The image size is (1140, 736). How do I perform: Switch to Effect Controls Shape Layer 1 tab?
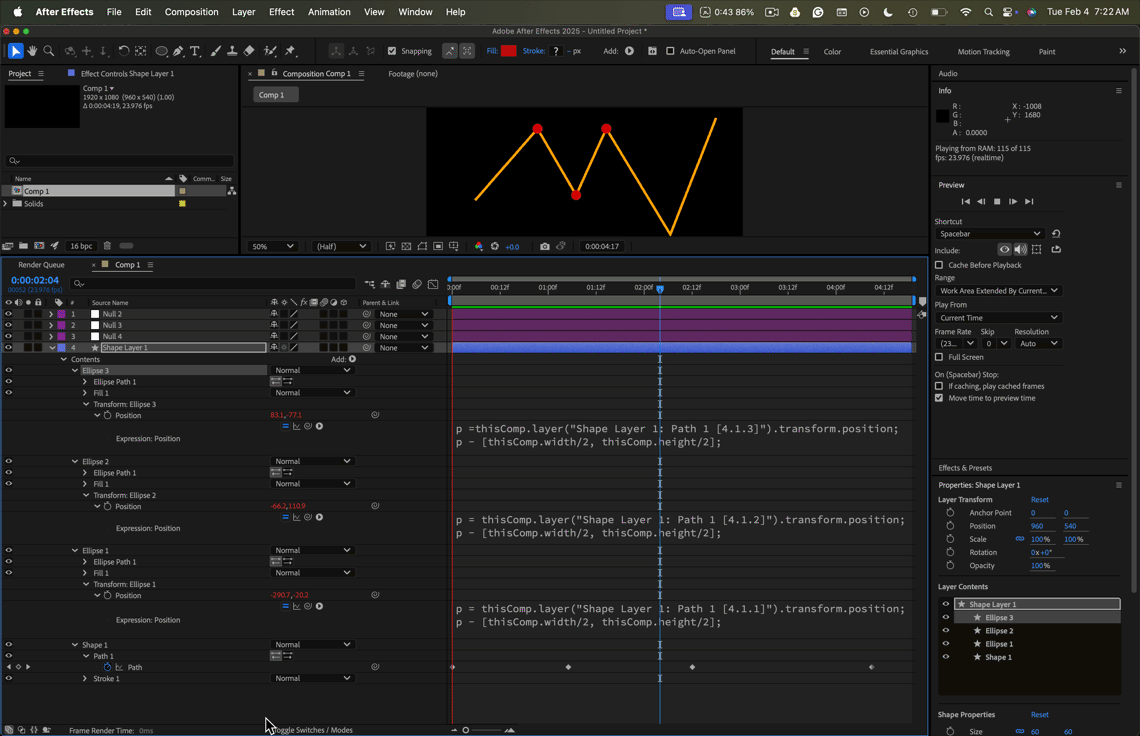tap(127, 73)
